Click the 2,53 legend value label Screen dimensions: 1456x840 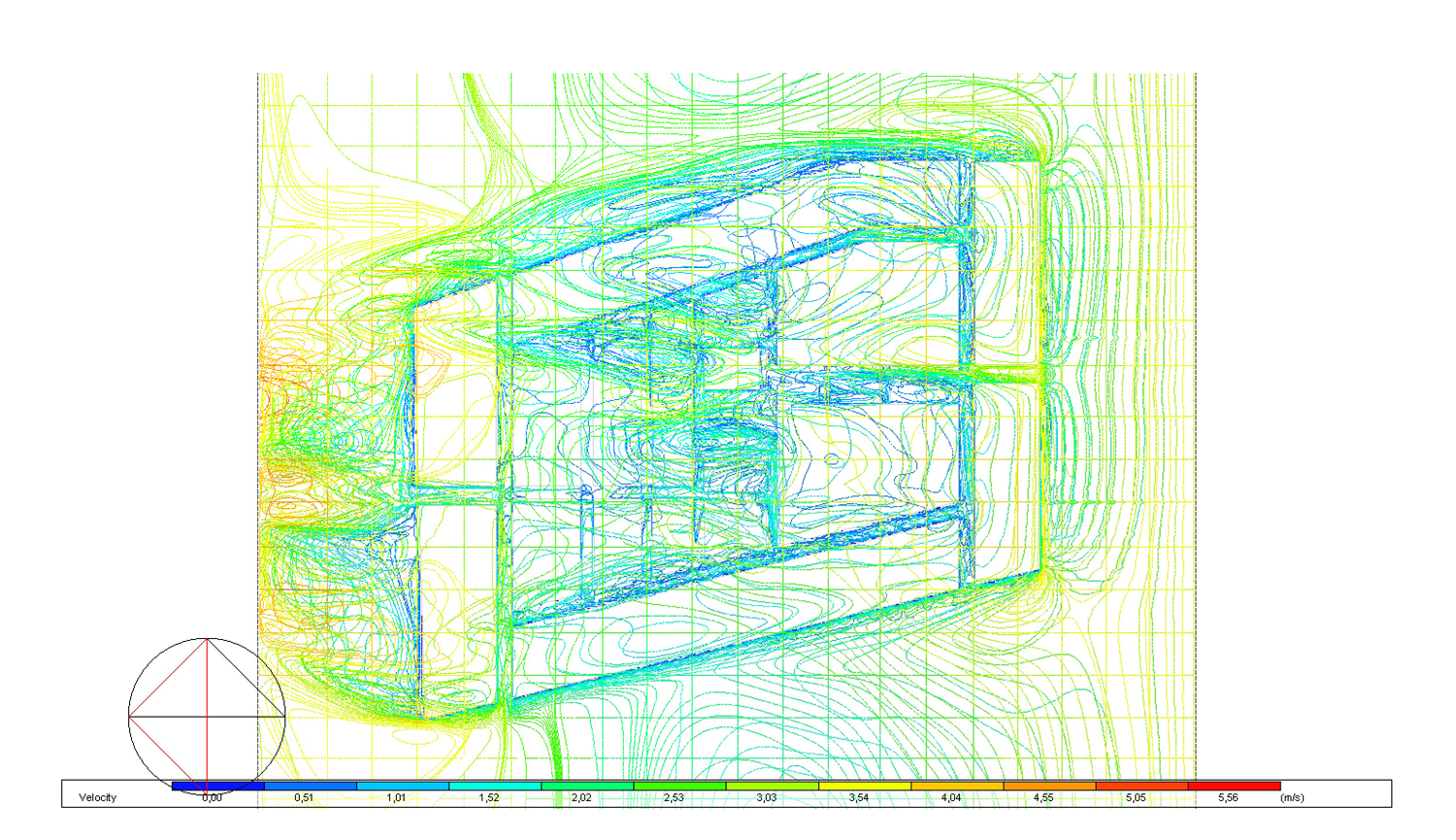tap(674, 797)
